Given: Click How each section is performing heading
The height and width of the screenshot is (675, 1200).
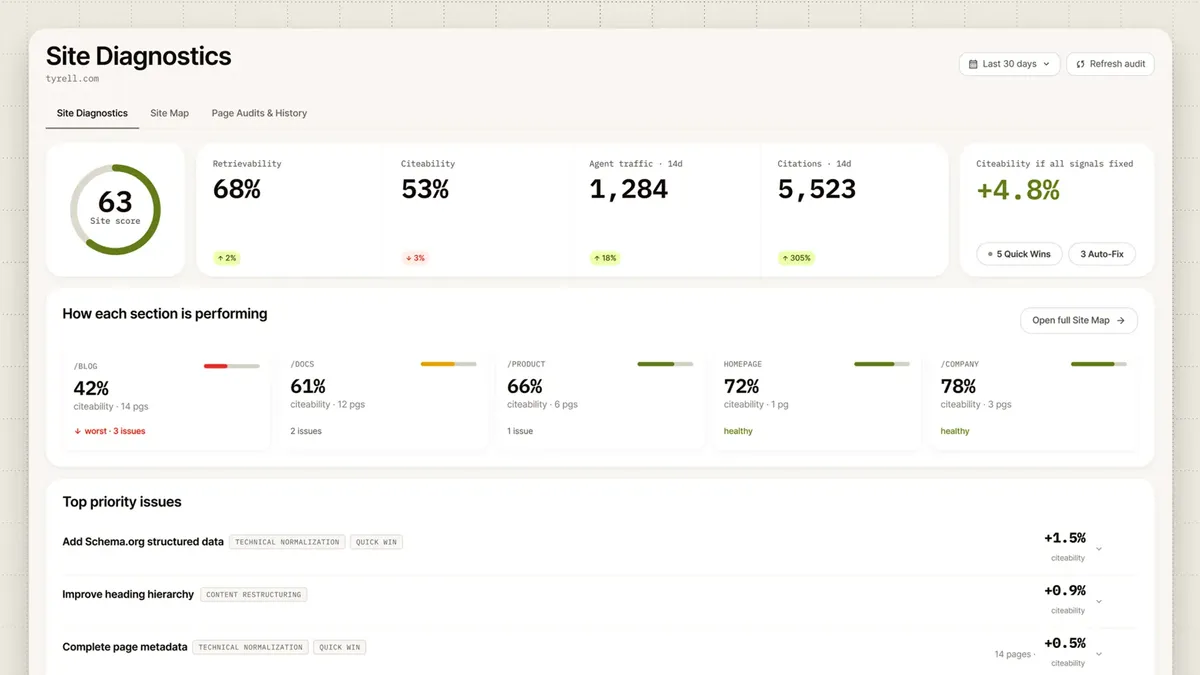Looking at the screenshot, I should click(165, 314).
